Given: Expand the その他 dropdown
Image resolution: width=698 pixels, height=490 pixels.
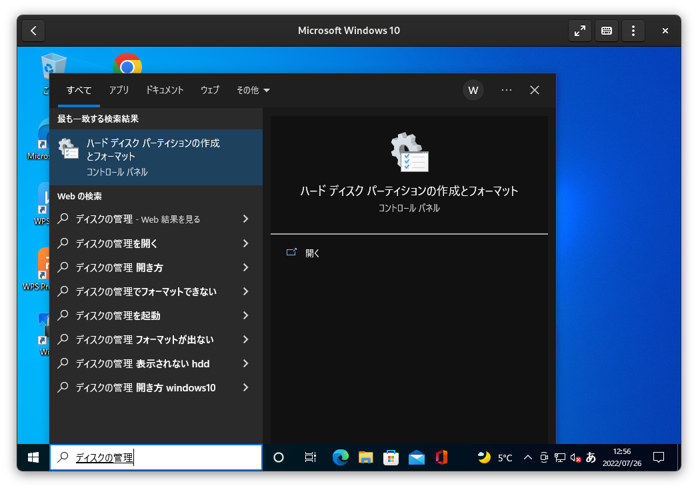Looking at the screenshot, I should point(253,90).
